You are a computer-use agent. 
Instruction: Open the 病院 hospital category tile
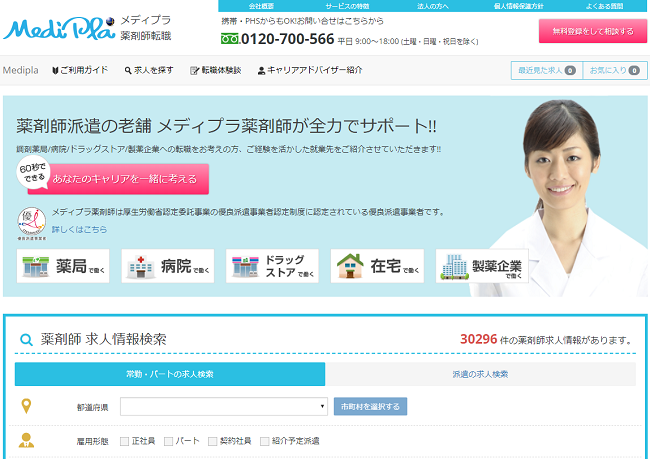(167, 266)
